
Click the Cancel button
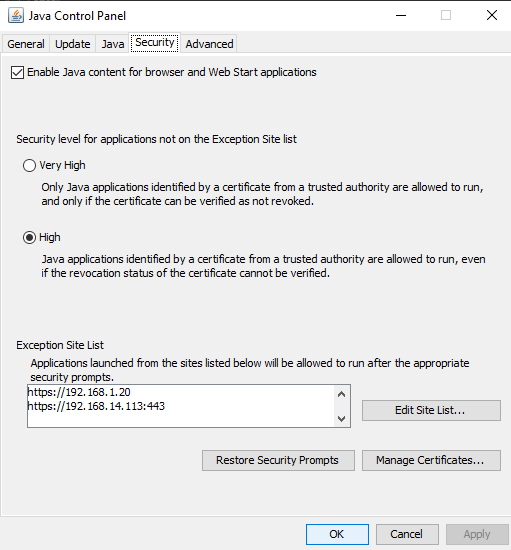coord(407,534)
